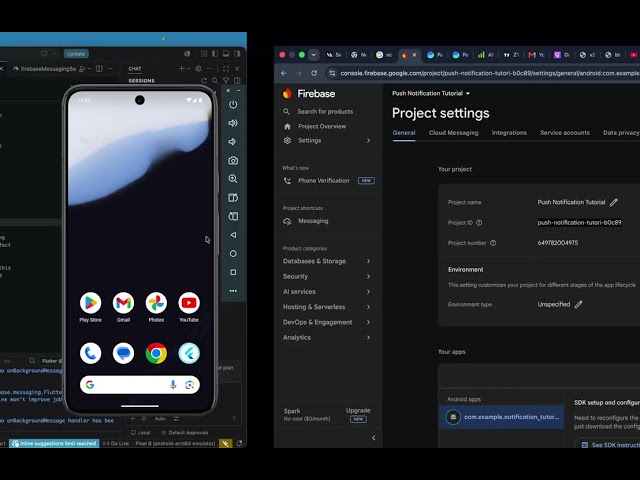The height and width of the screenshot is (480, 640).
Task: Toggle the primary side bar in editor
Action: [215, 53]
